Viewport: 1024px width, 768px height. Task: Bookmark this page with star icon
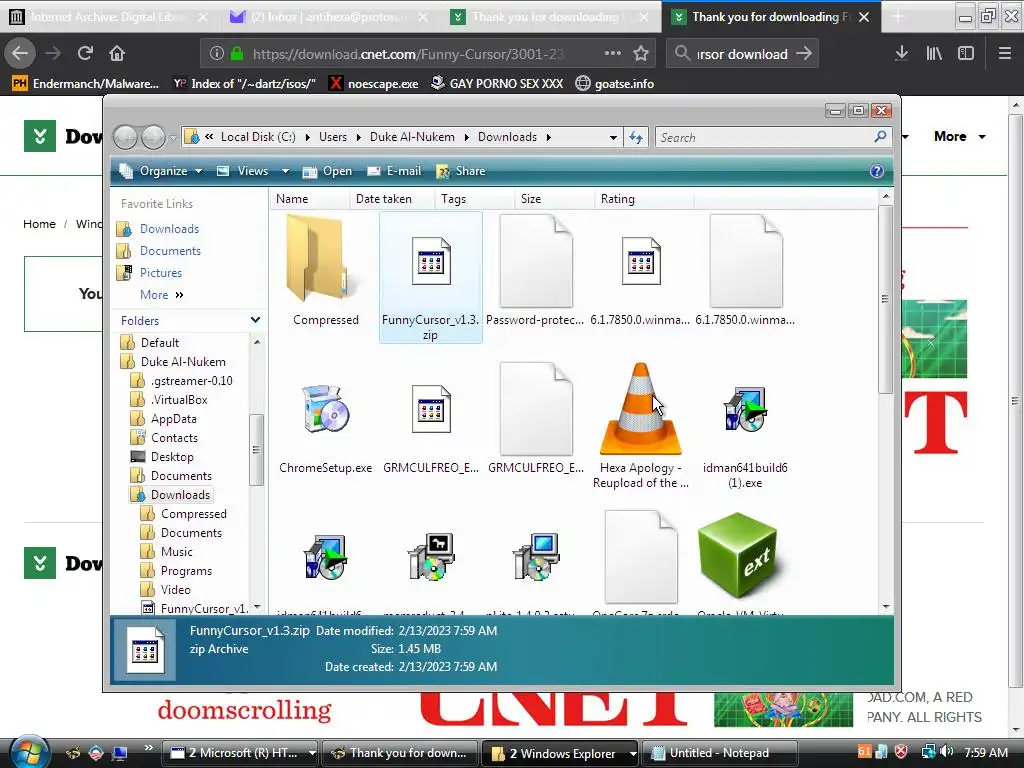click(x=641, y=54)
